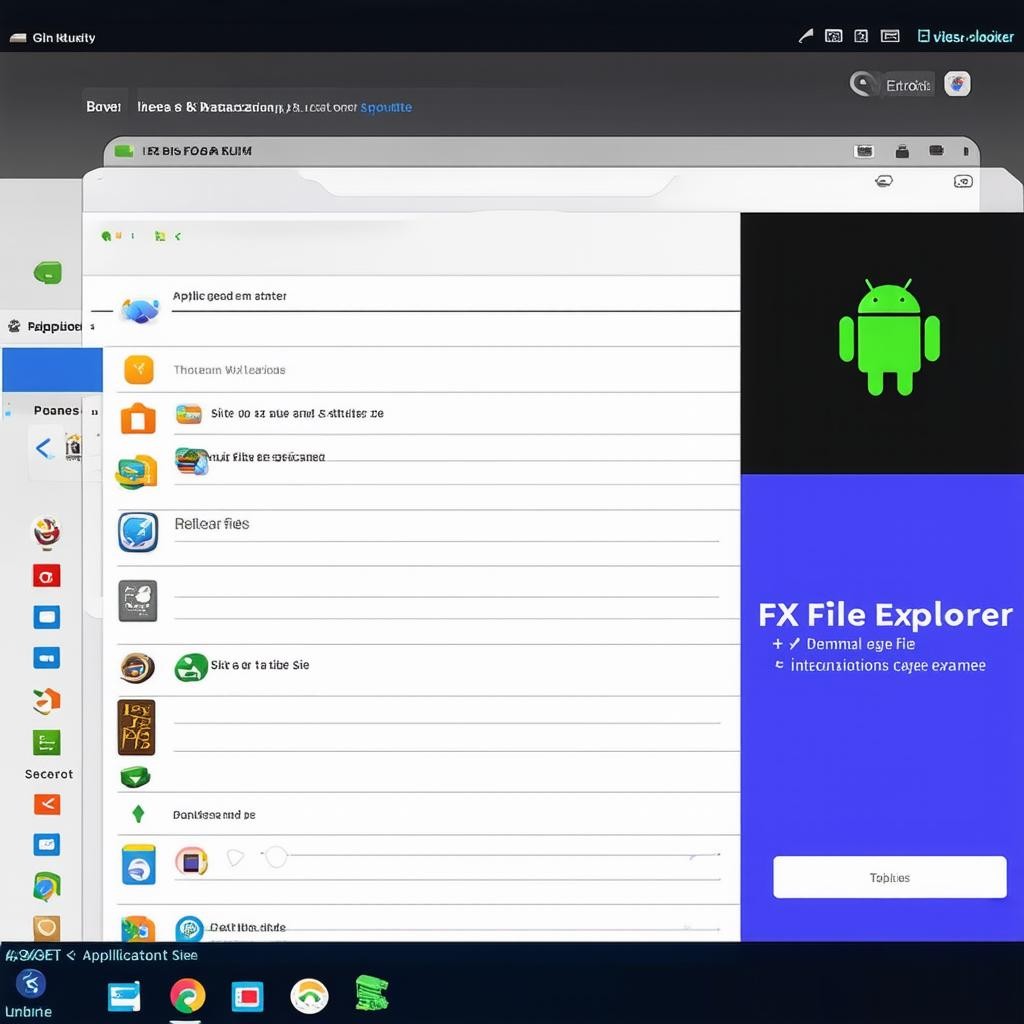1024x1024 pixels.
Task: Toggle the plus sign before Demmal ege Fie
Action: click(x=777, y=645)
